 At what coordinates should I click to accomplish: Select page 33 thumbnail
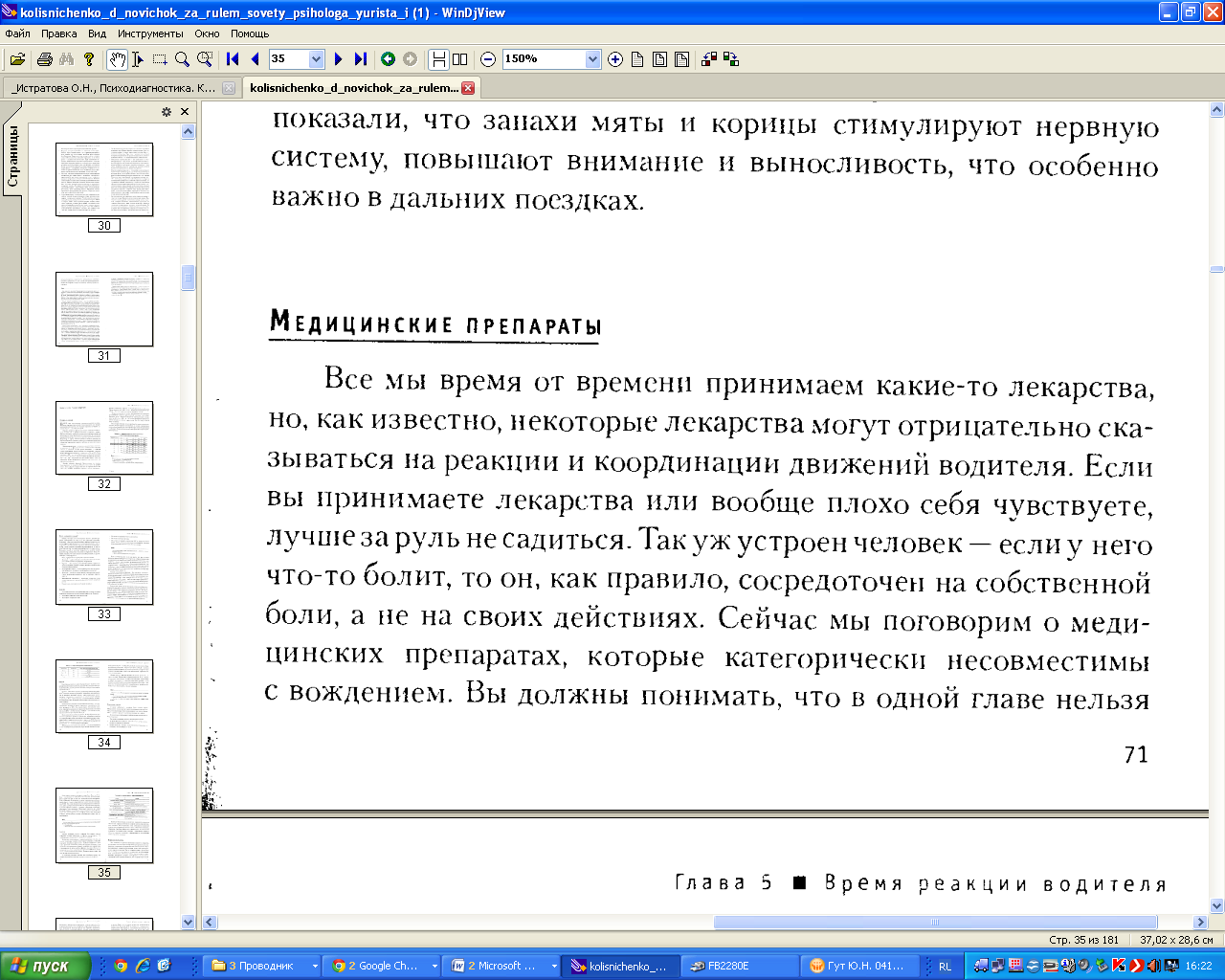(x=104, y=567)
